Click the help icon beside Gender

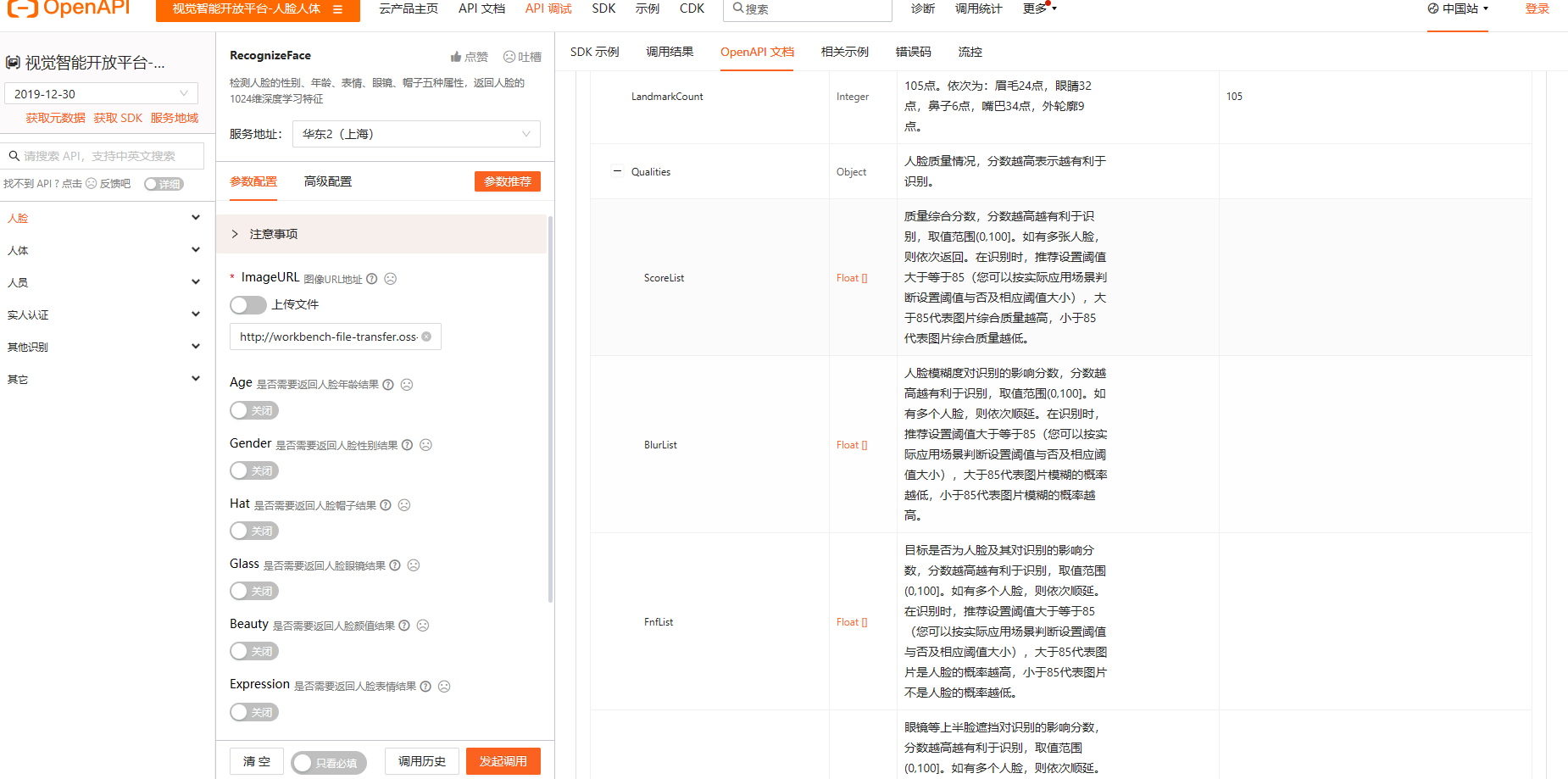click(x=408, y=445)
